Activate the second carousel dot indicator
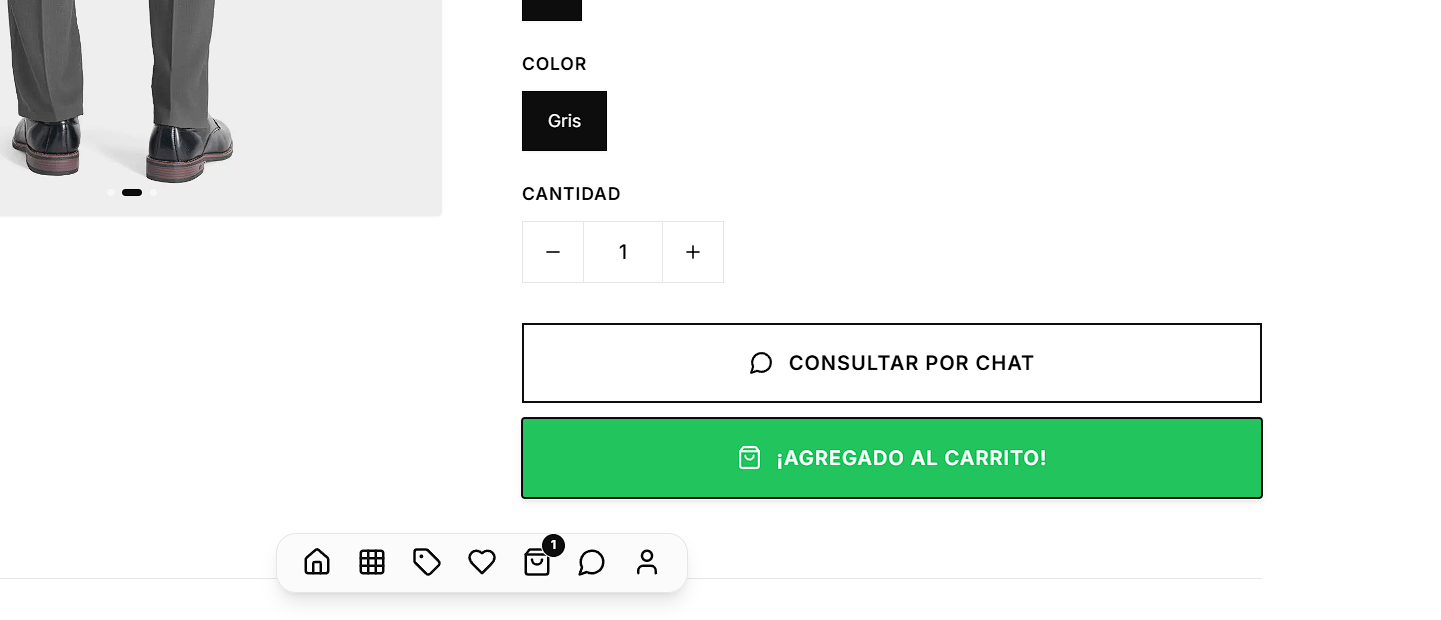Image resolution: width=1441 pixels, height=620 pixels. [x=132, y=192]
